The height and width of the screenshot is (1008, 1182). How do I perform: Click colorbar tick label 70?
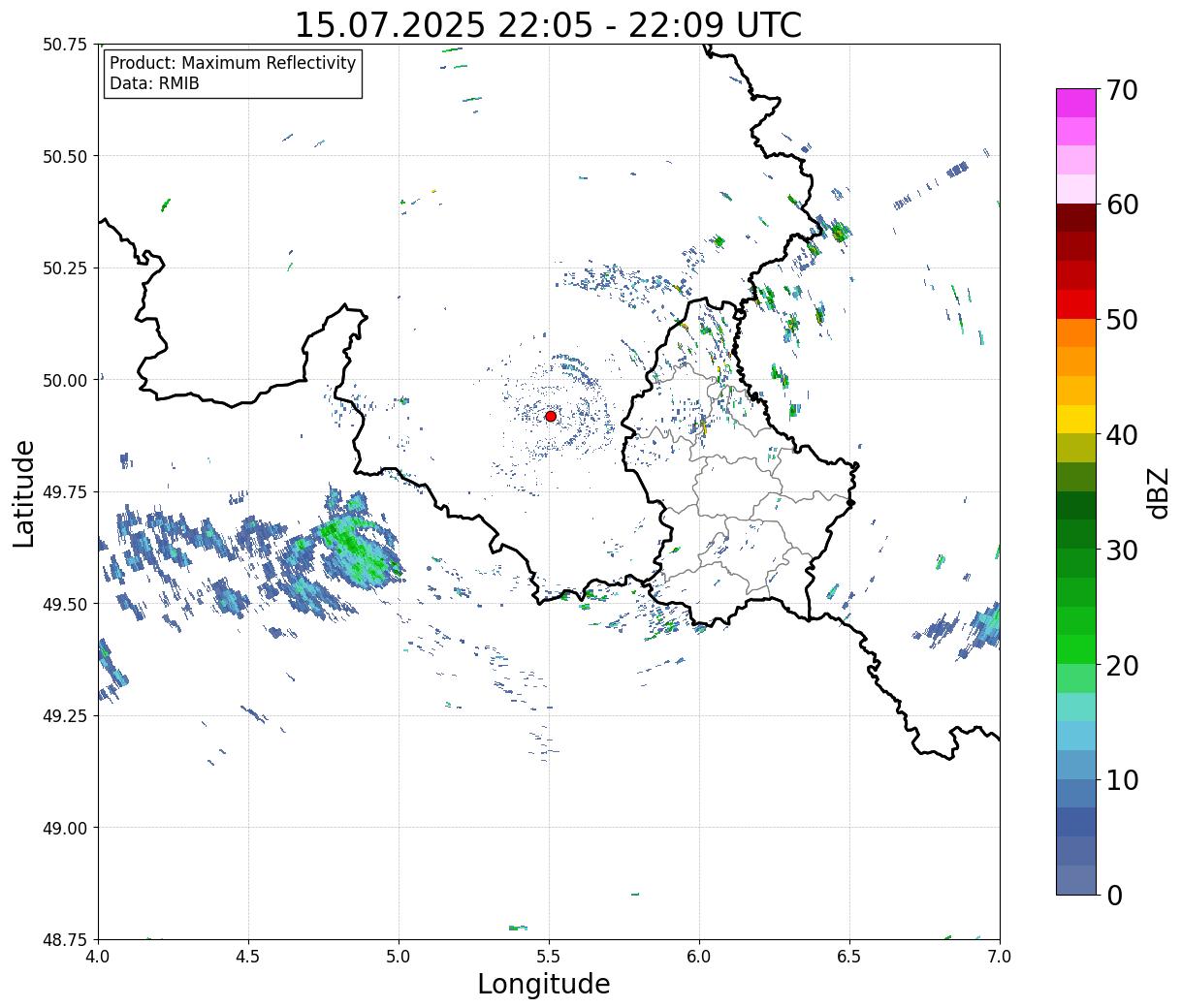(1122, 90)
